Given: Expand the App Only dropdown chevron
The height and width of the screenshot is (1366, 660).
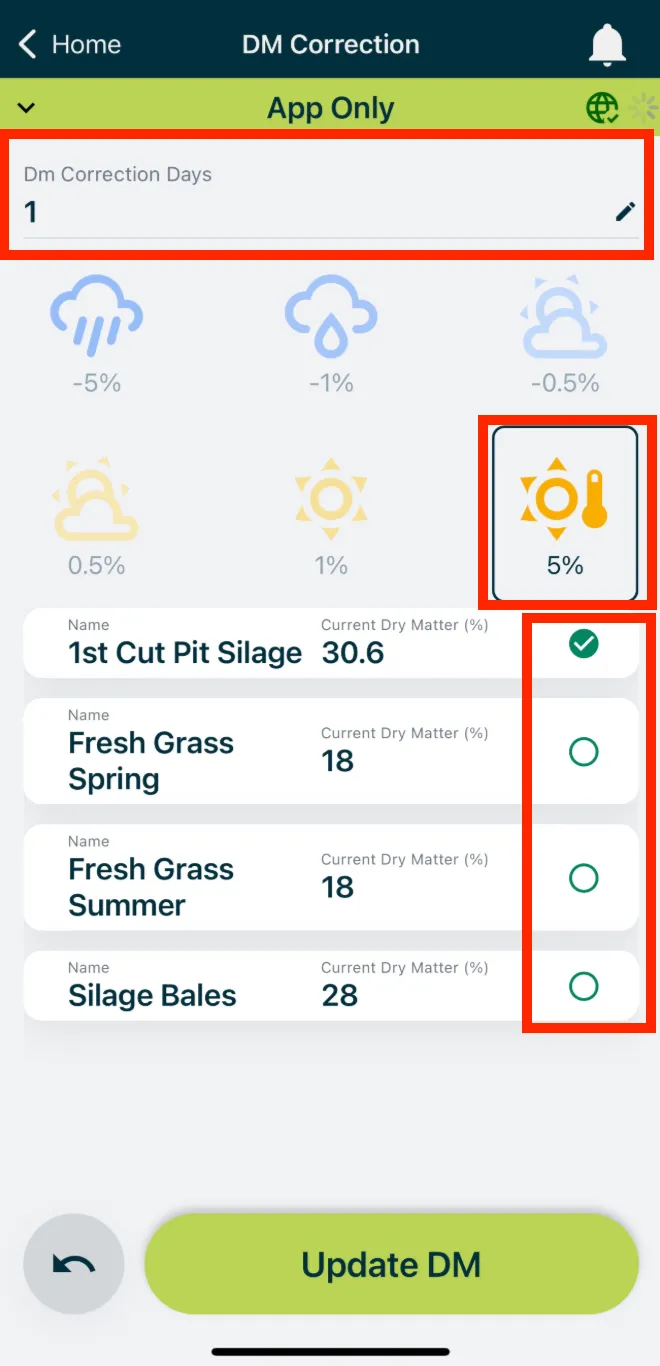Looking at the screenshot, I should [x=27, y=107].
